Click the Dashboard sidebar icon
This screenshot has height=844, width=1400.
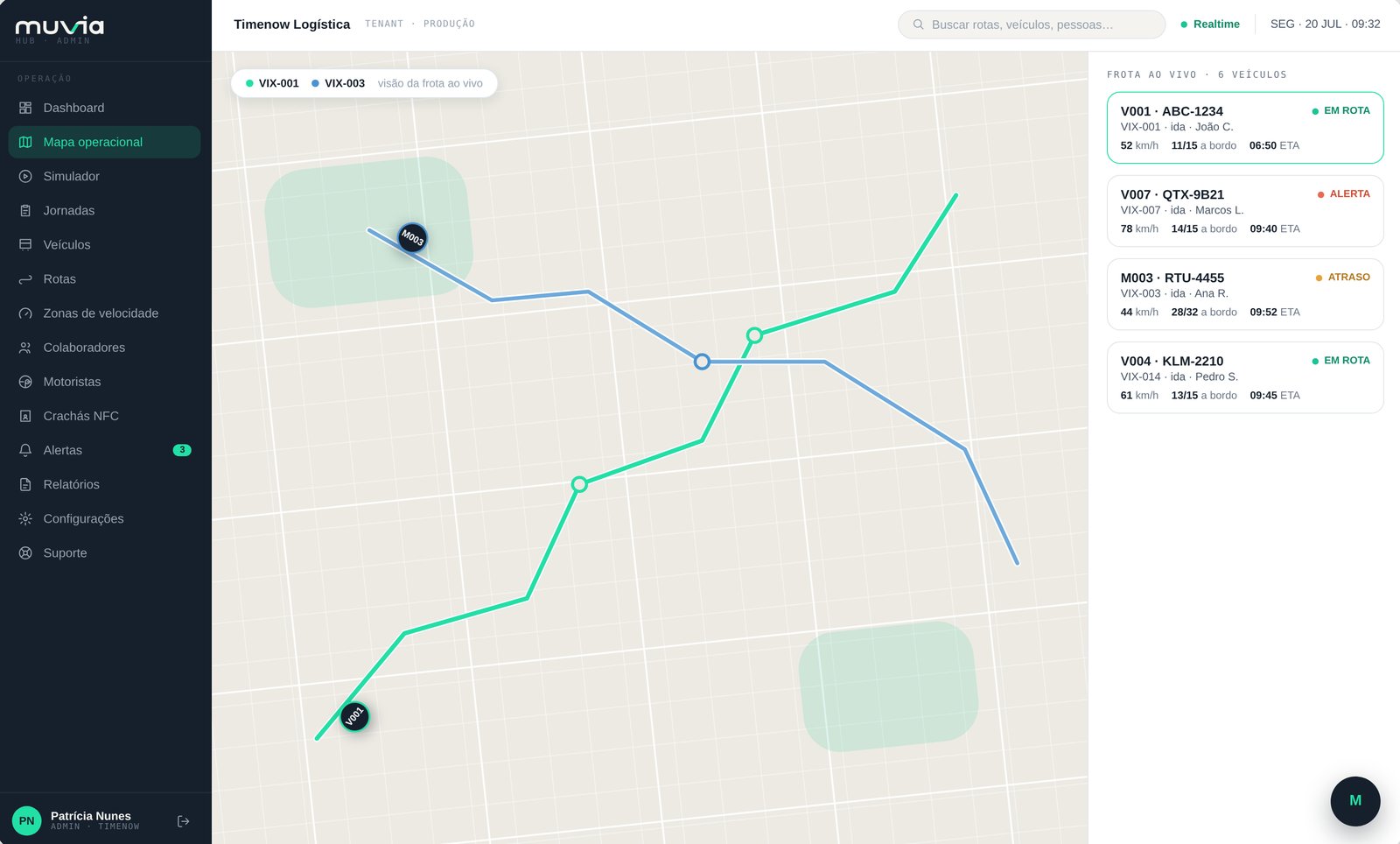(x=25, y=108)
